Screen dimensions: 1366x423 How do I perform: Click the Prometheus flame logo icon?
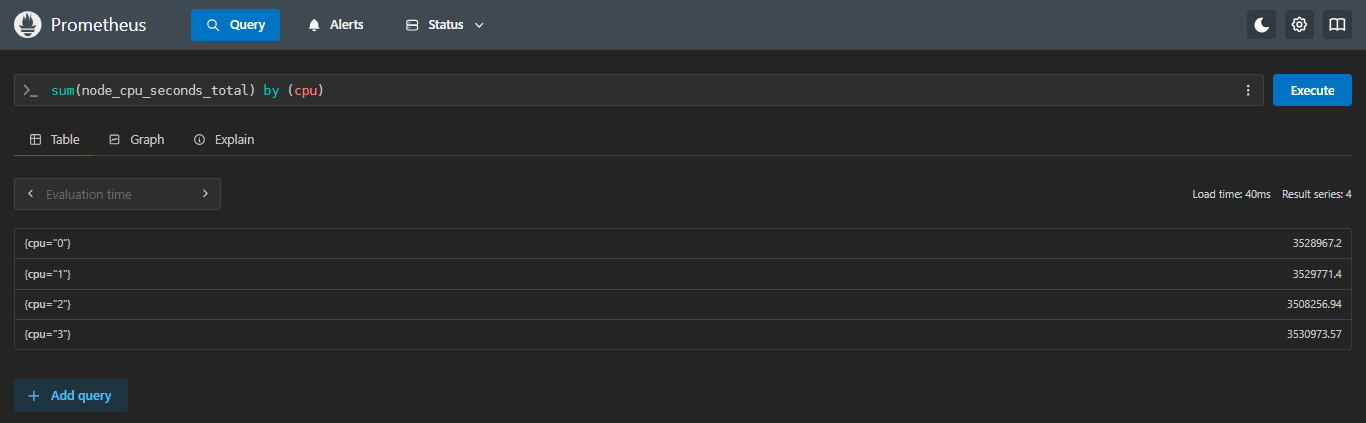click(x=27, y=25)
